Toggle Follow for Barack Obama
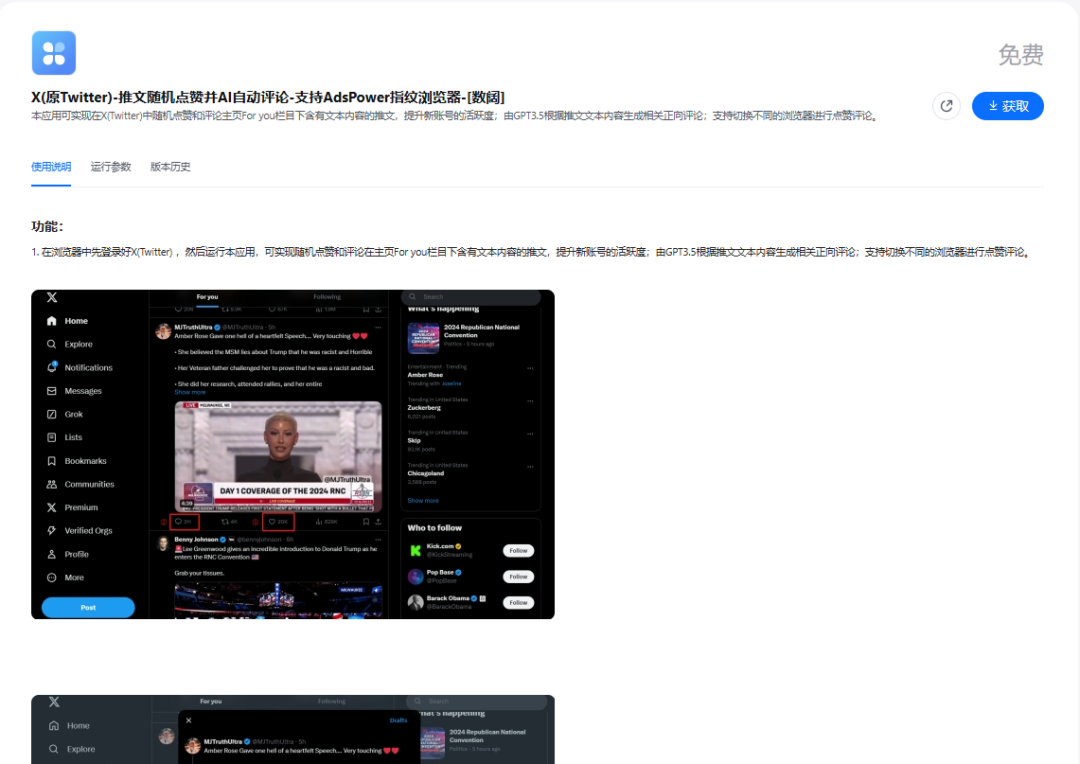1080x764 pixels. point(518,602)
